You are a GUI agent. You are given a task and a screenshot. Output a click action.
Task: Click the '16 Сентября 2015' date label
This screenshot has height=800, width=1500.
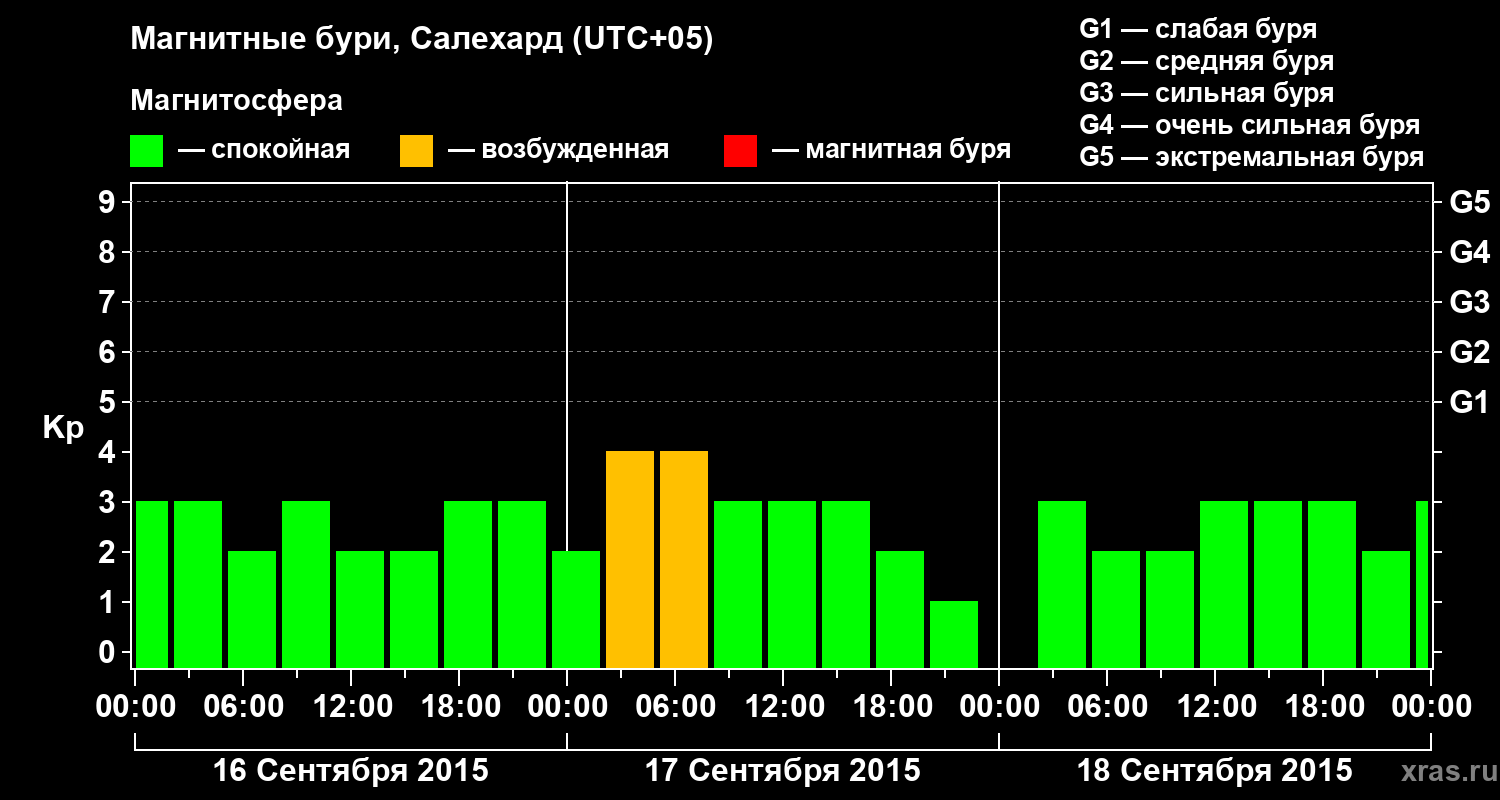click(x=351, y=771)
